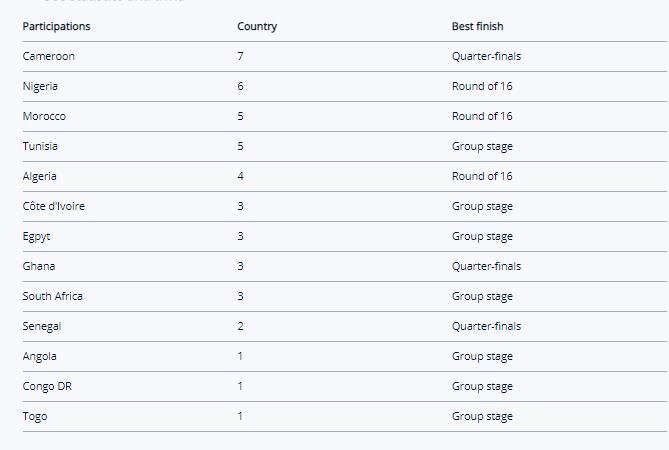Viewport: 669px width, 450px height.
Task: Select the Morocco entry
Action: pyautogui.click(x=45, y=116)
